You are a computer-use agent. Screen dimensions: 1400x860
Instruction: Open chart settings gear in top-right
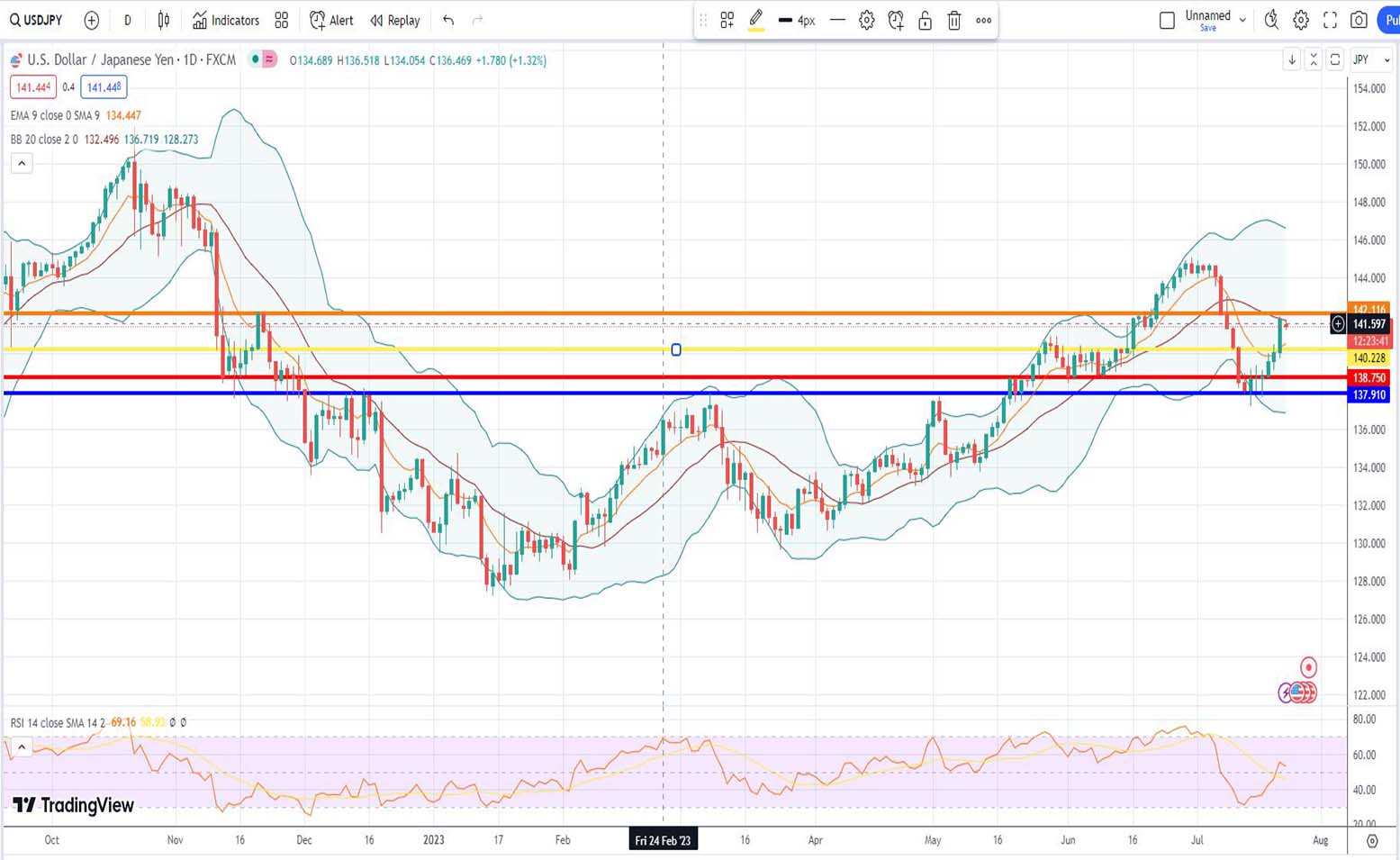click(1301, 20)
